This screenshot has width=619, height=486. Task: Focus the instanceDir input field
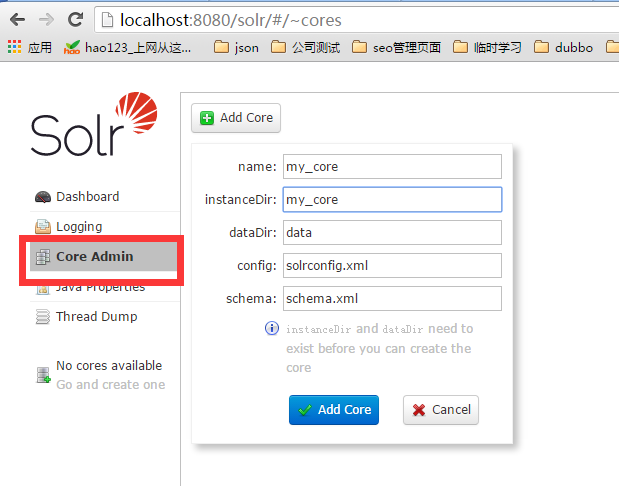pos(392,199)
